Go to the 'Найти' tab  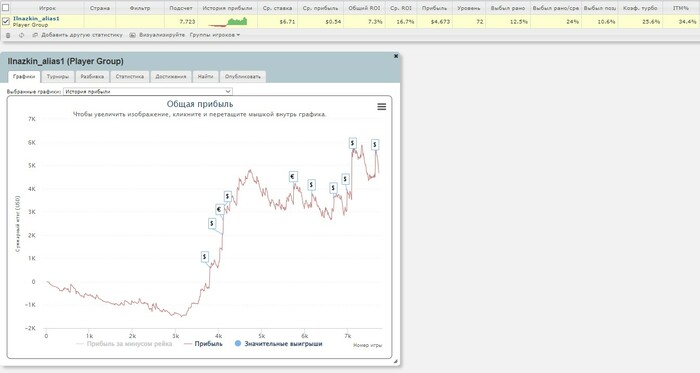click(205, 77)
